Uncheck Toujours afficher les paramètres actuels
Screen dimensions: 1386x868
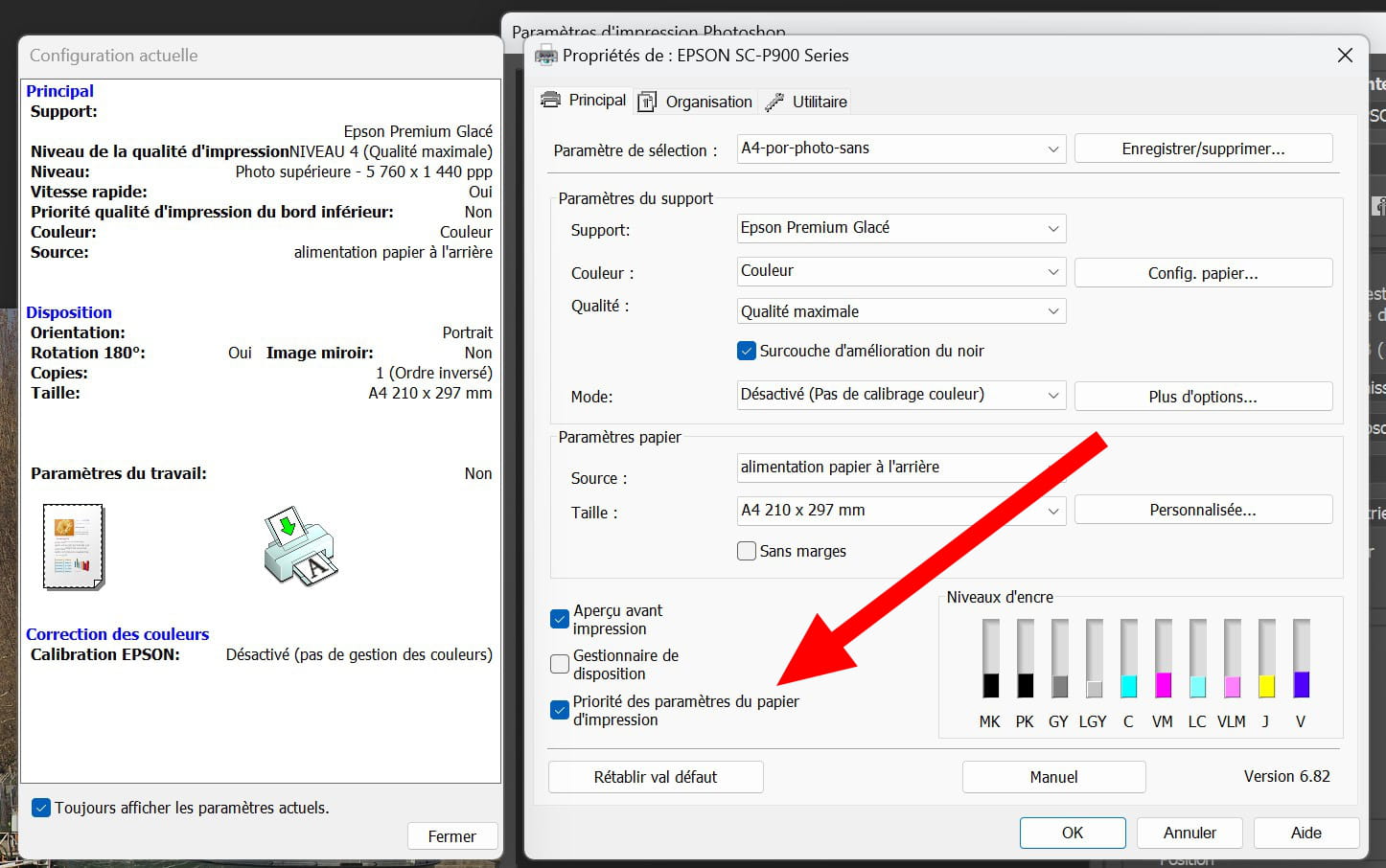[41, 808]
